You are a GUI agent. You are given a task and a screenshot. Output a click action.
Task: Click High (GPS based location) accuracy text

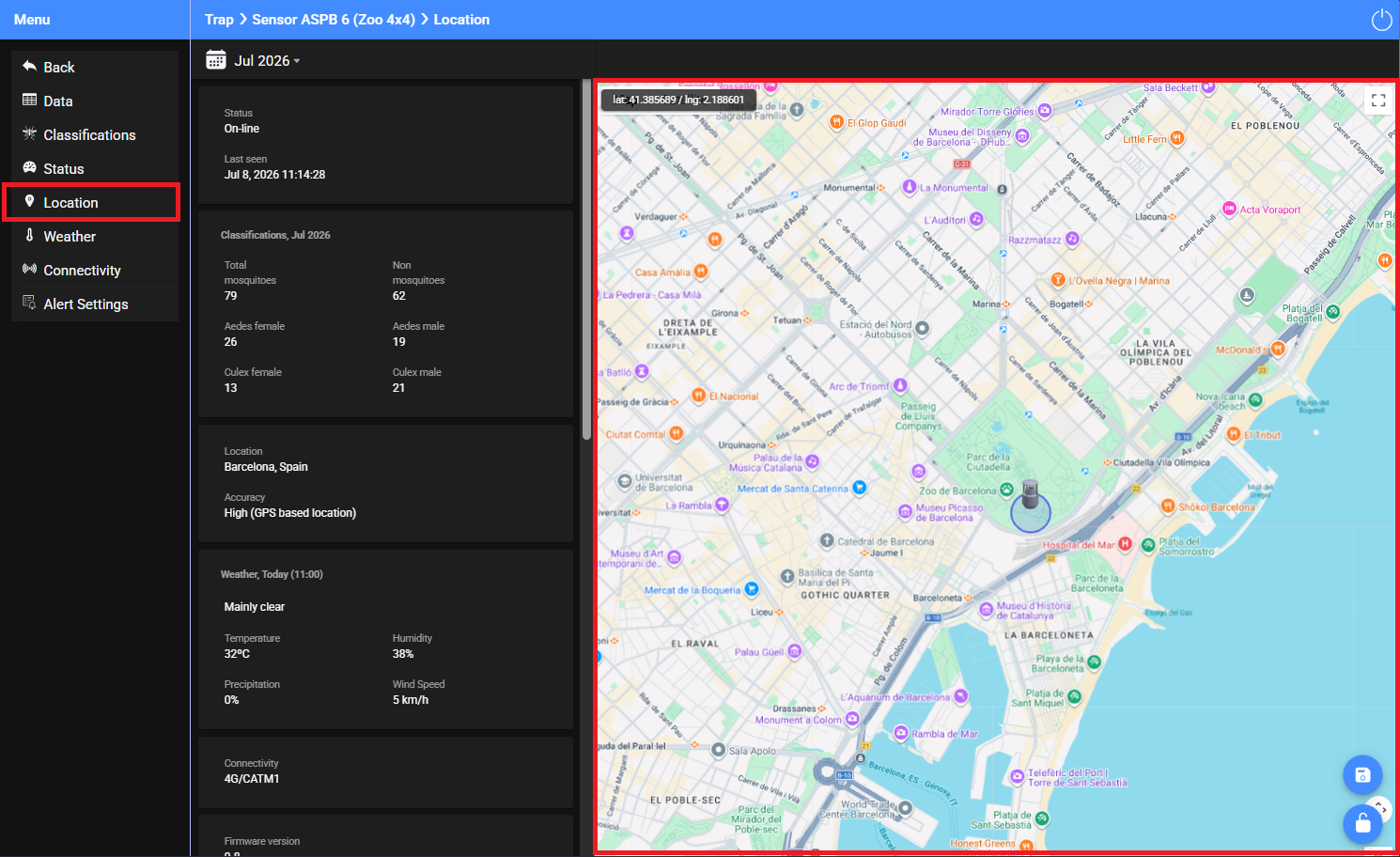pos(289,513)
